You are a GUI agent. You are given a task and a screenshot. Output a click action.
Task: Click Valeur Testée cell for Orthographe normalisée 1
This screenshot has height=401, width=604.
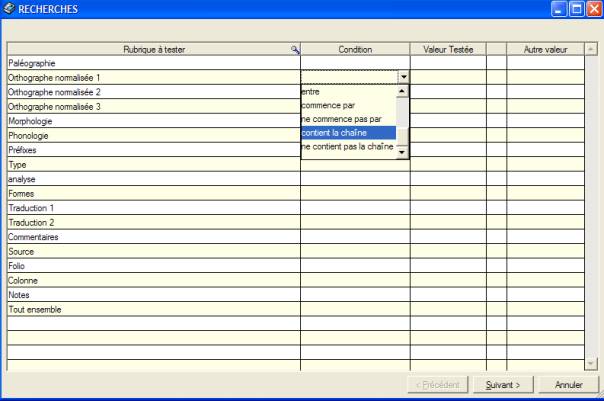pyautogui.click(x=448, y=76)
